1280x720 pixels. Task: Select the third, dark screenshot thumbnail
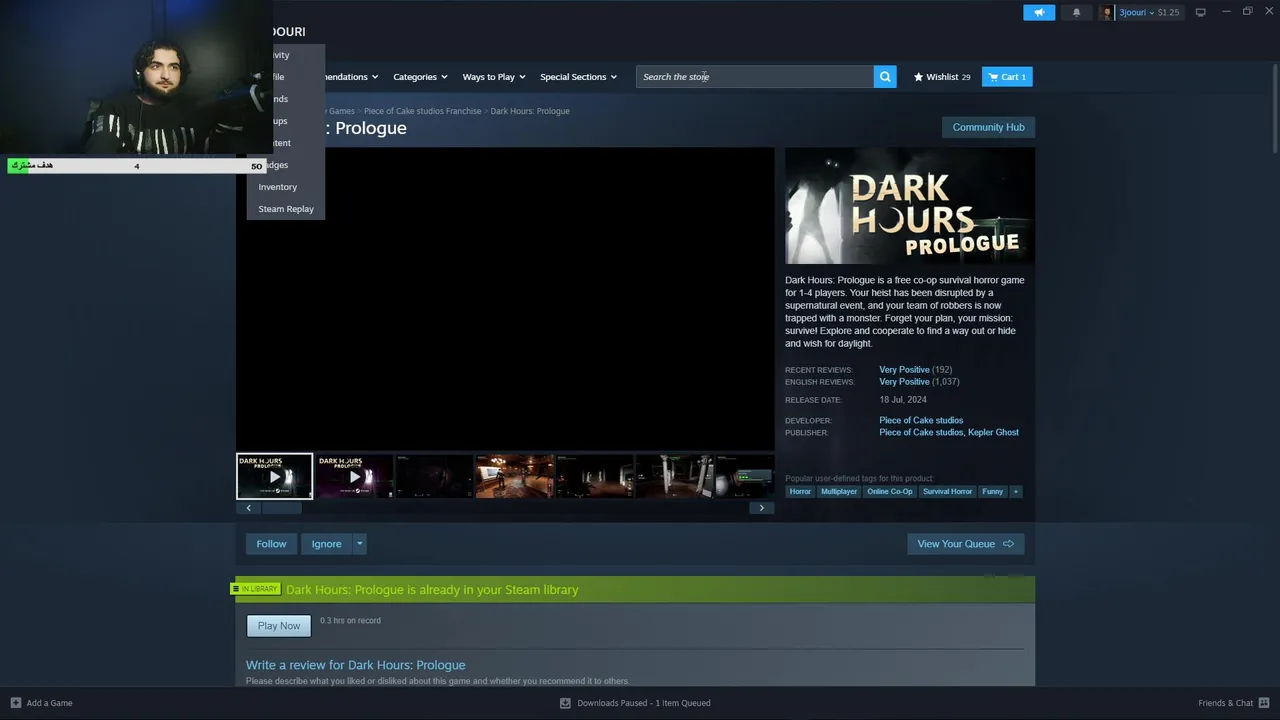[435, 476]
